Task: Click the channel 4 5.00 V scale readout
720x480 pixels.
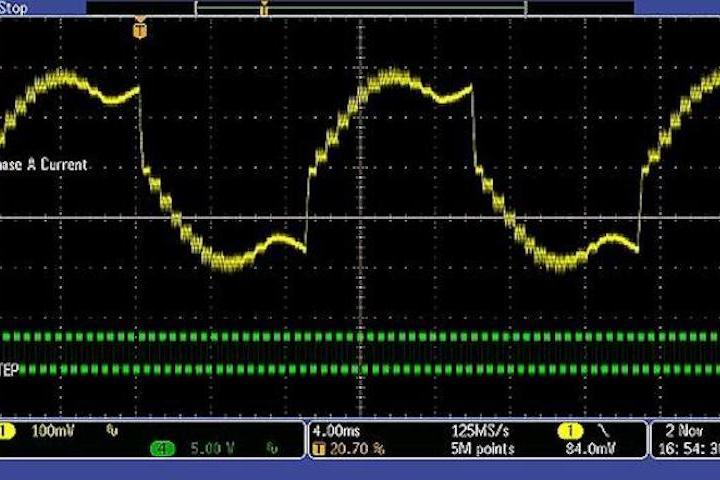Action: click(212, 448)
